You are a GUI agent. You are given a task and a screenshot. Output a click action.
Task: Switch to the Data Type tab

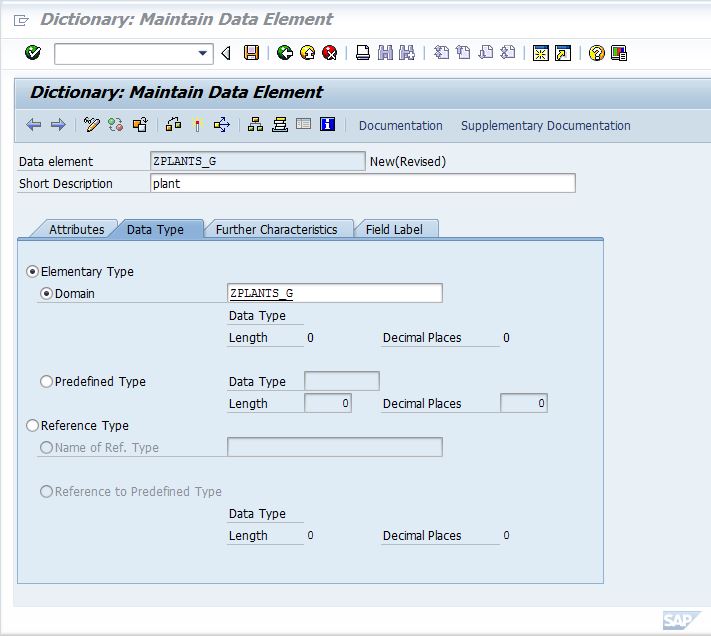155,229
